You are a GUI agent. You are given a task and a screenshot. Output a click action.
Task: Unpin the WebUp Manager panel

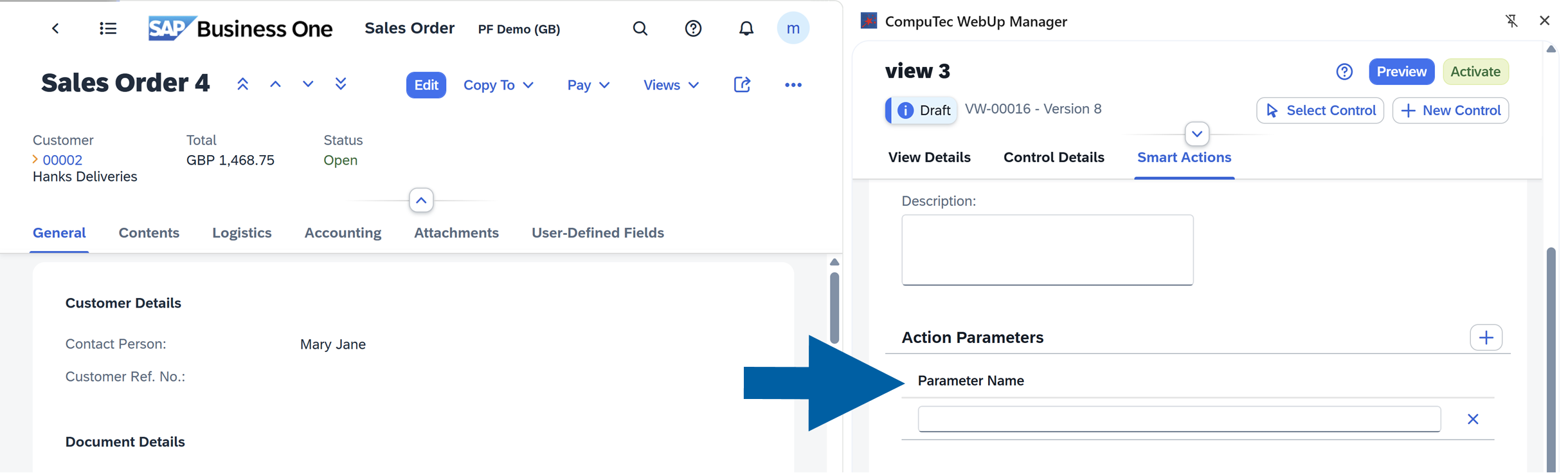pyautogui.click(x=1511, y=21)
